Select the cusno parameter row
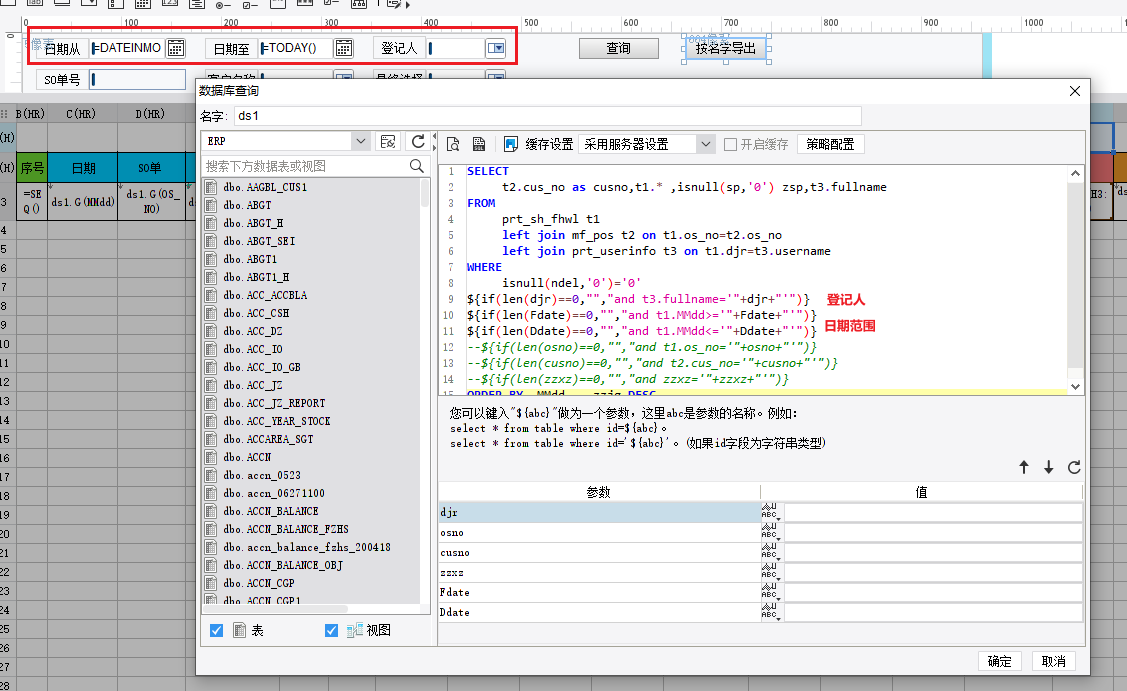Image resolution: width=1127 pixels, height=691 pixels. pyautogui.click(x=599, y=552)
